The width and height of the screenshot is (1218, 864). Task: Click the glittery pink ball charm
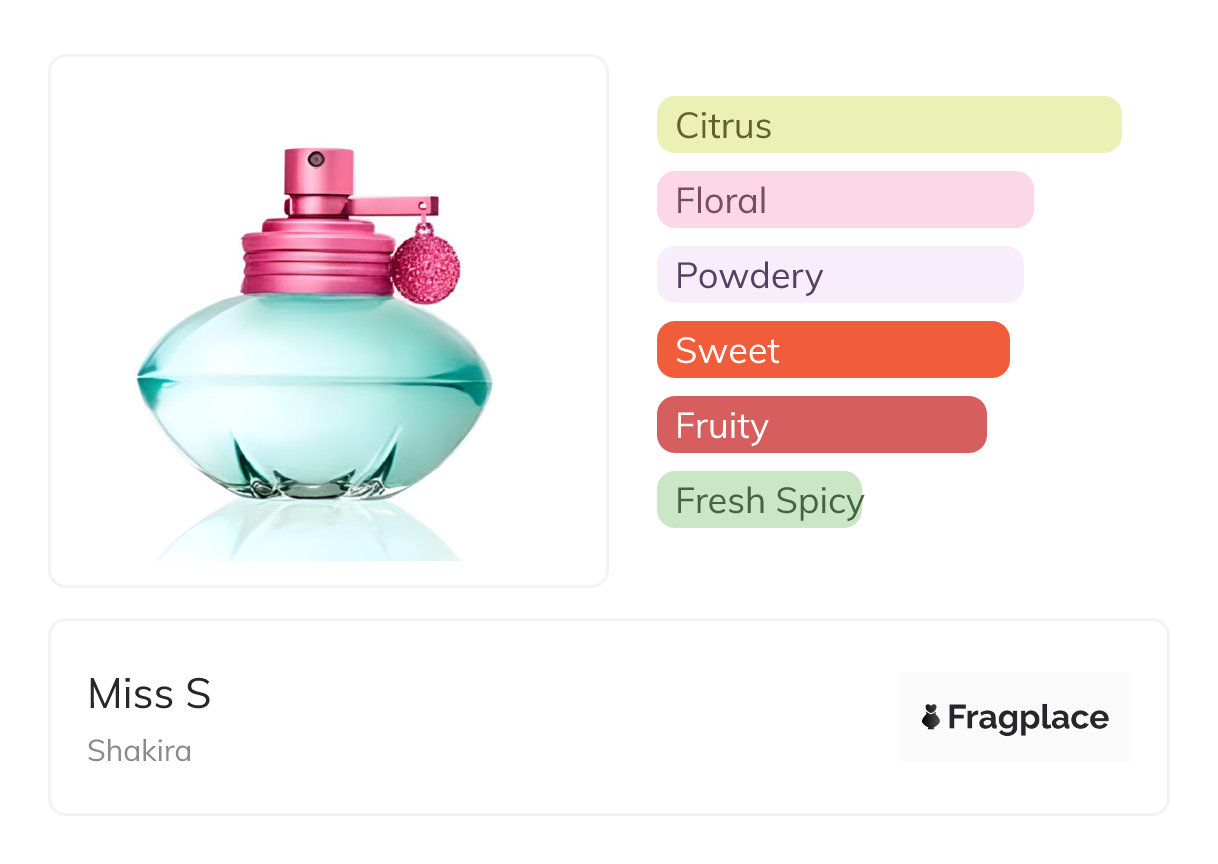(x=425, y=268)
